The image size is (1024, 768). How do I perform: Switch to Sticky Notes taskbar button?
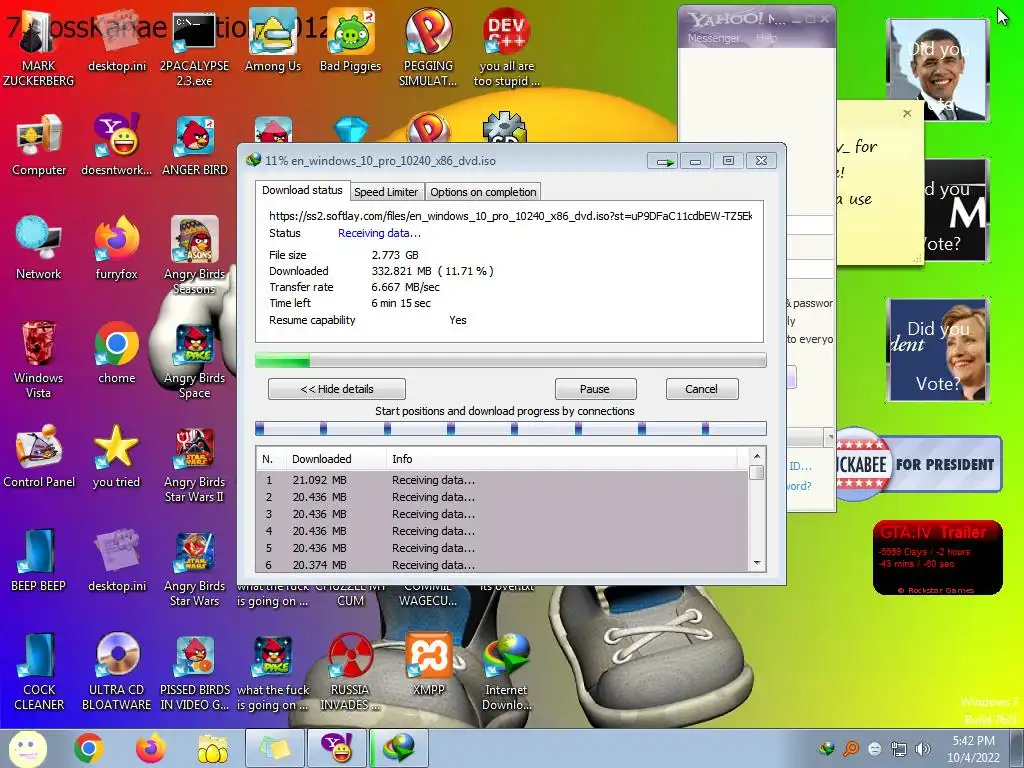[x=275, y=748]
